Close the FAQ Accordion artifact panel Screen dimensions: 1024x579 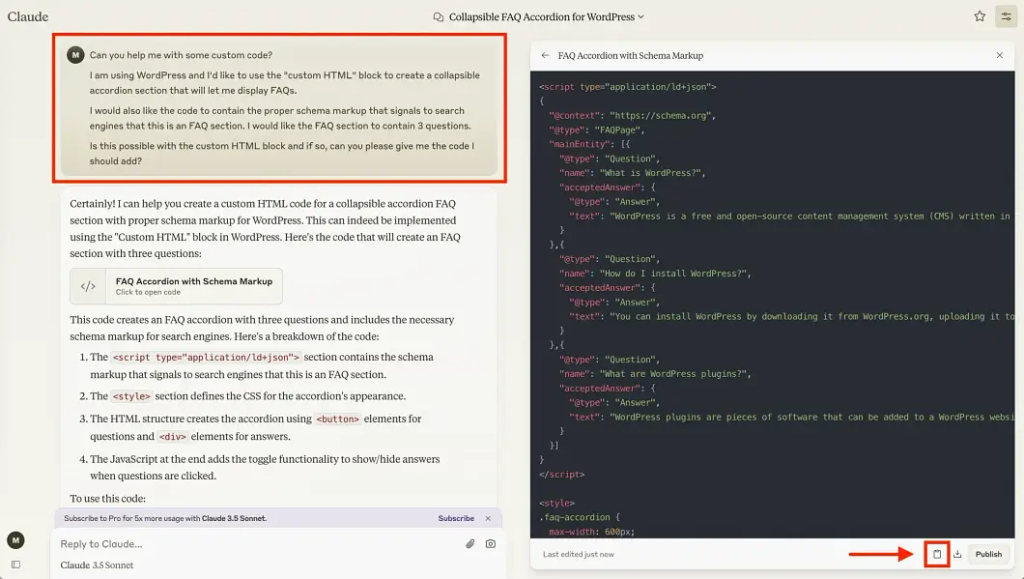(999, 55)
